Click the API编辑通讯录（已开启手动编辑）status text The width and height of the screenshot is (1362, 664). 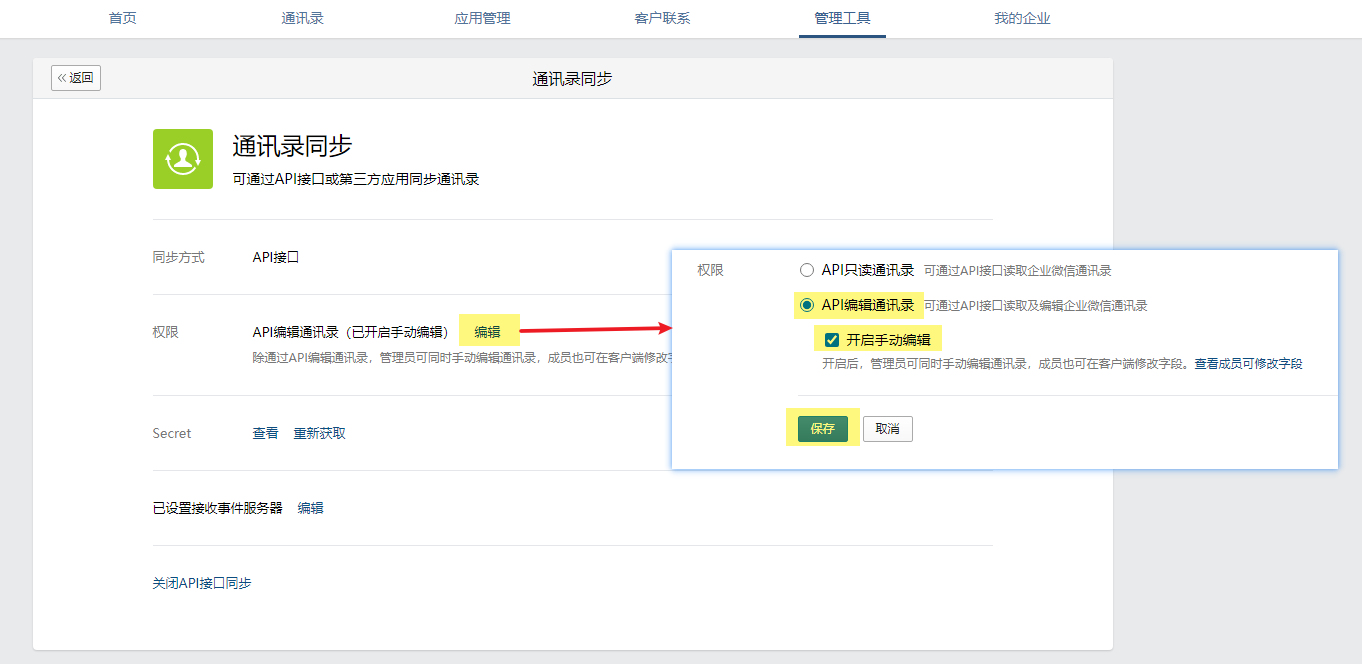click(x=351, y=332)
